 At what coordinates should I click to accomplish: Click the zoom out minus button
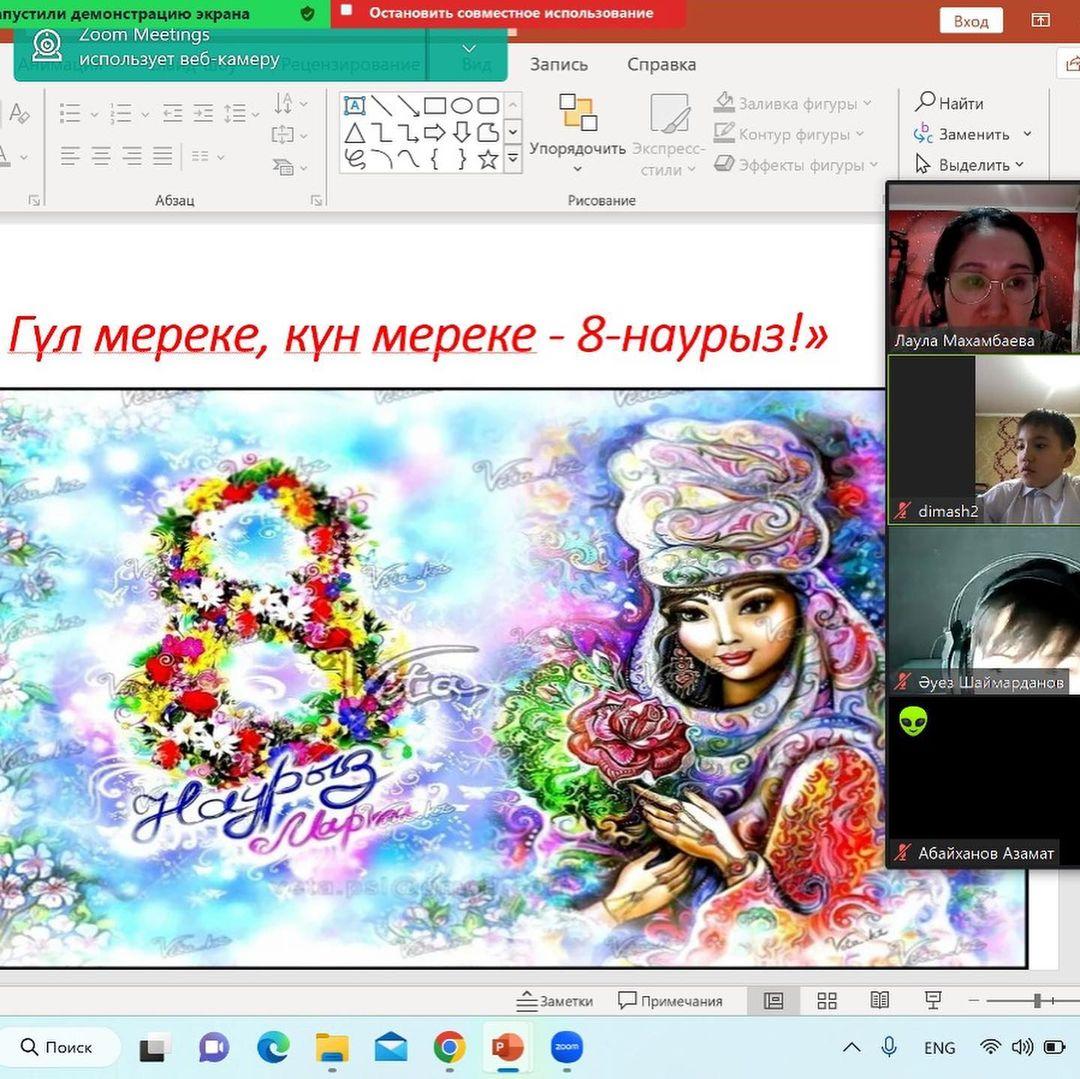(974, 1001)
